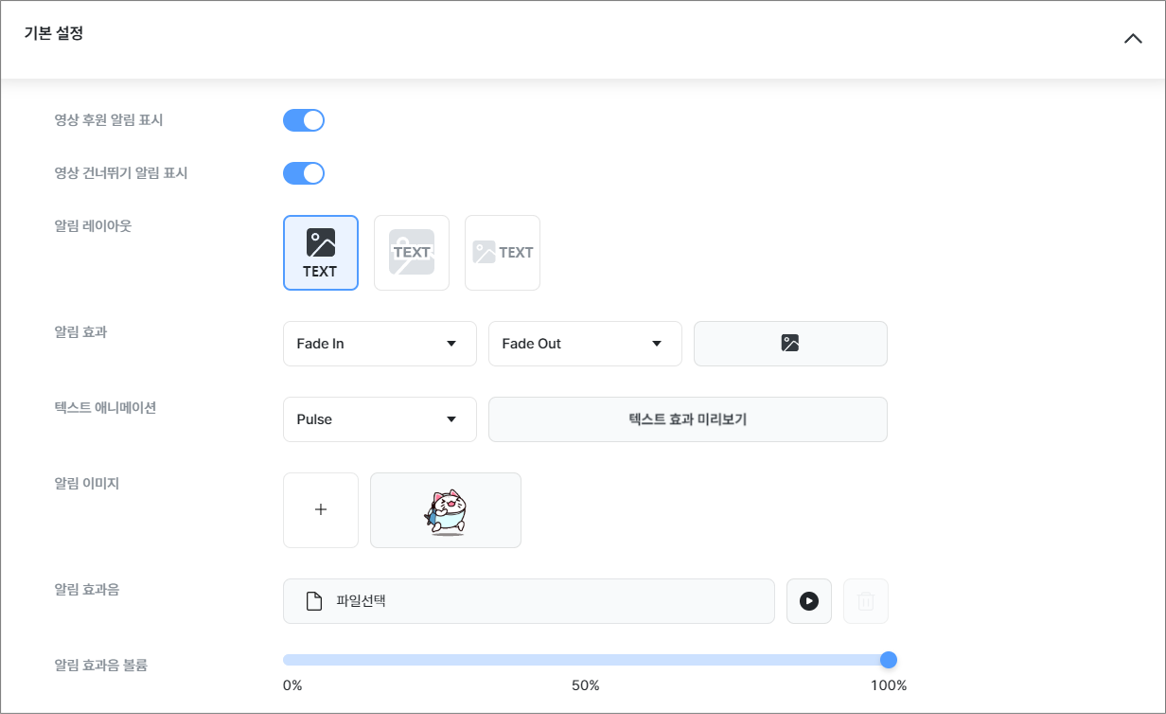Click the alert effect image preview button
The width and height of the screenshot is (1166, 714).
(x=790, y=344)
